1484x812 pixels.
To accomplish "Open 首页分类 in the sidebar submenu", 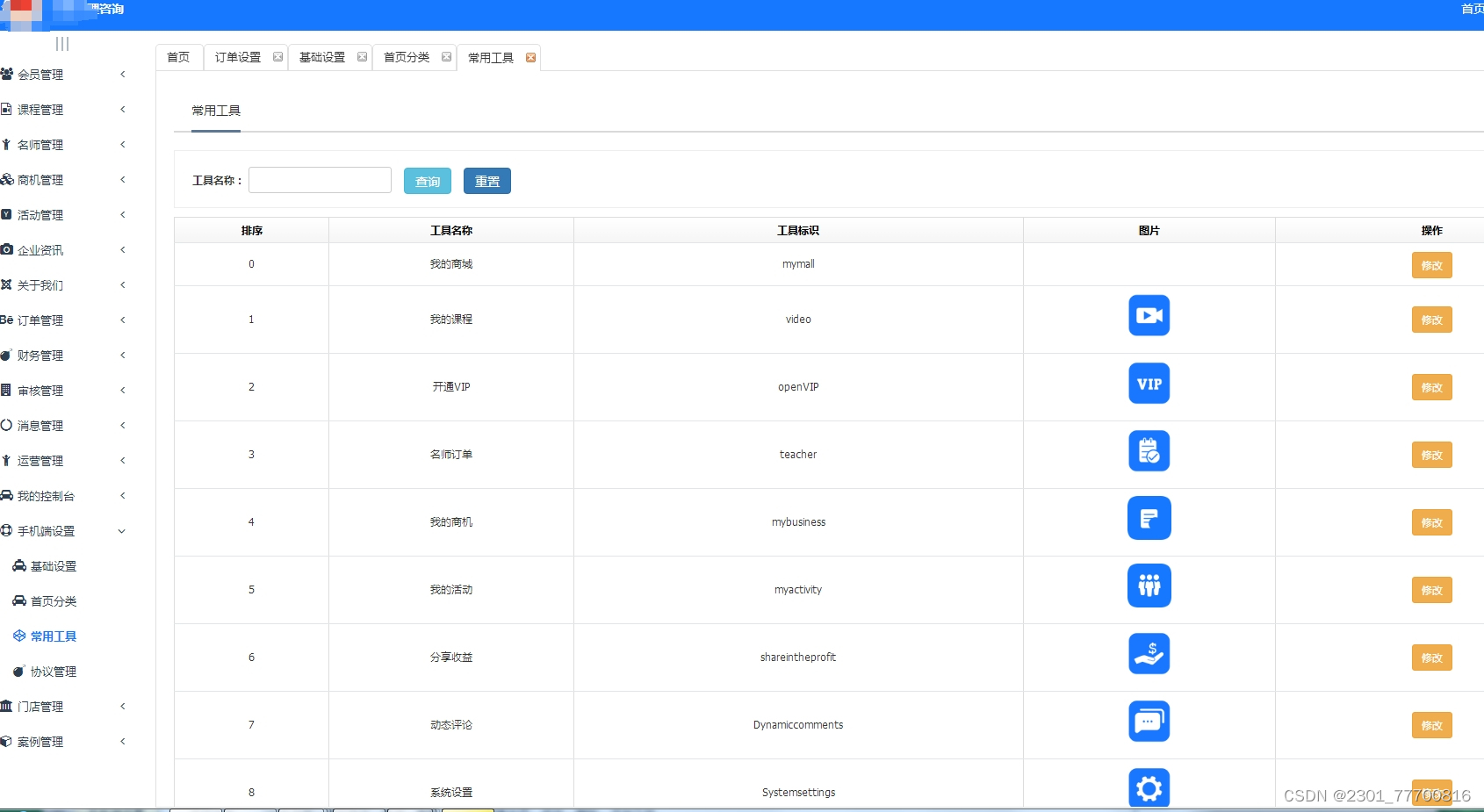I will tap(54, 601).
